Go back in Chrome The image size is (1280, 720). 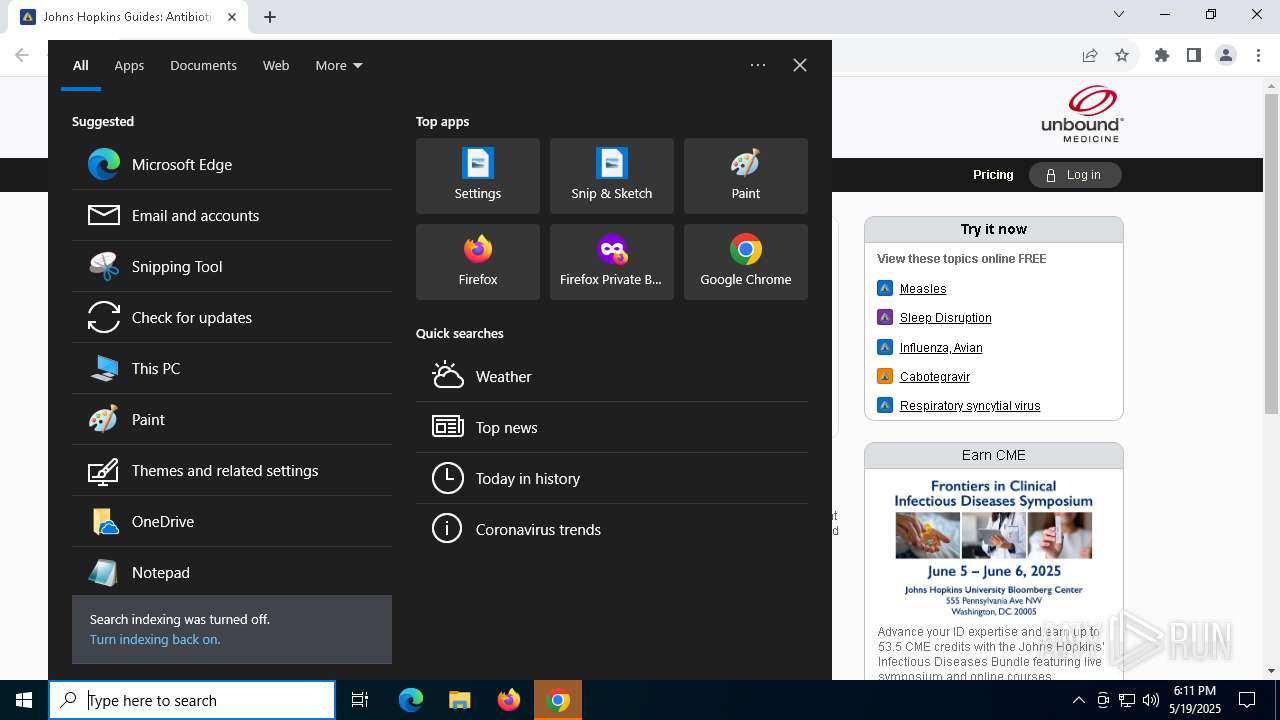point(22,55)
